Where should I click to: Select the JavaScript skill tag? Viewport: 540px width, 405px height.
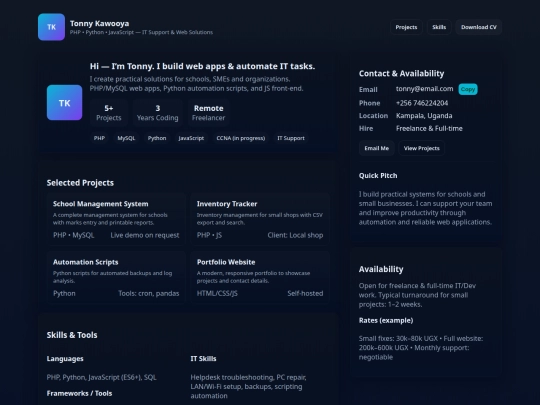click(191, 138)
